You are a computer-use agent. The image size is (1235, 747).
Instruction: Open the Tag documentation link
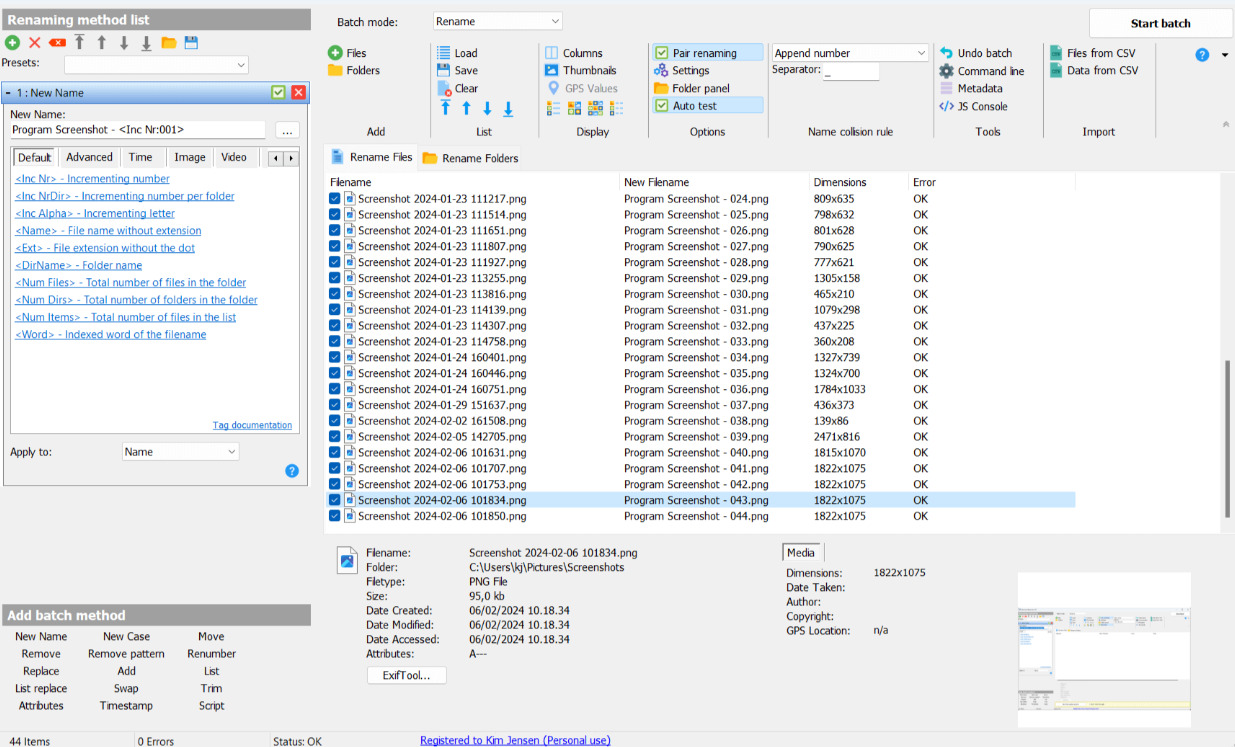(x=252, y=425)
